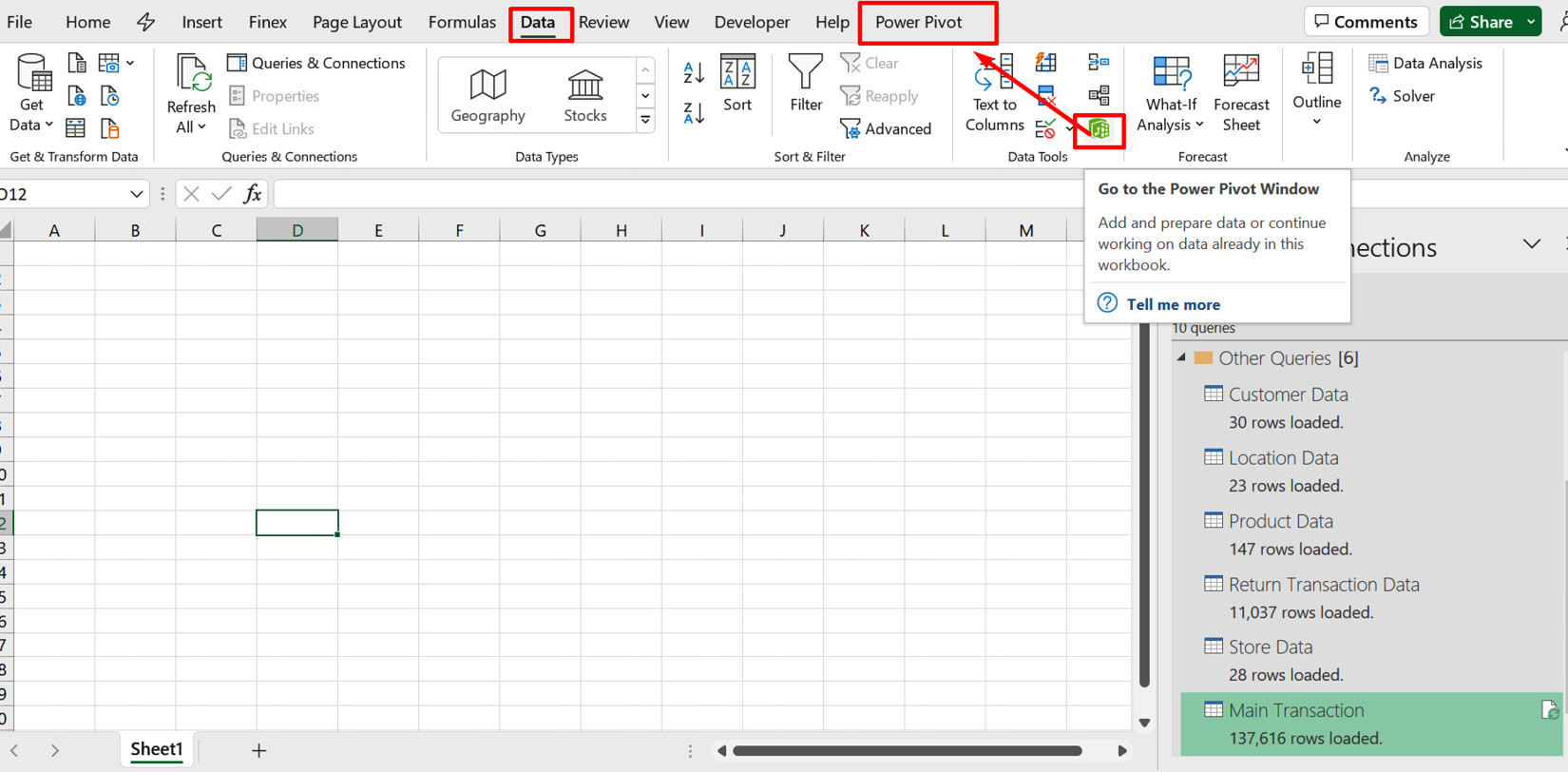Select the Sheet1 tab
The image size is (1568, 772).
coord(157,749)
